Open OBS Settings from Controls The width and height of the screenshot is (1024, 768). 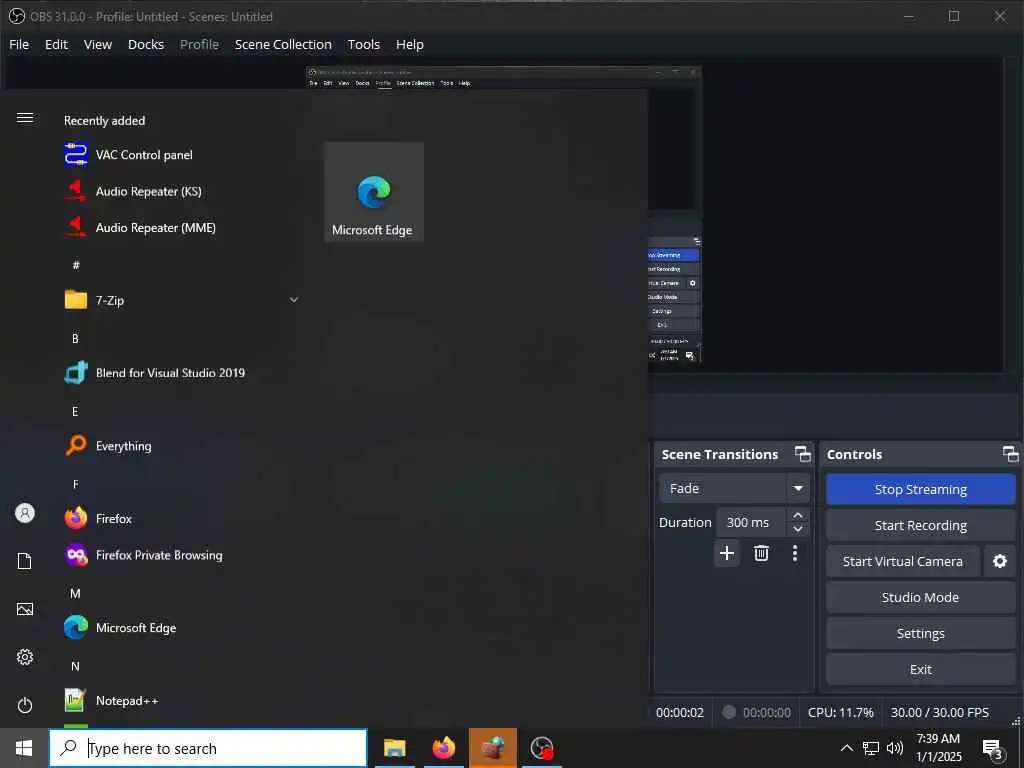(x=921, y=633)
